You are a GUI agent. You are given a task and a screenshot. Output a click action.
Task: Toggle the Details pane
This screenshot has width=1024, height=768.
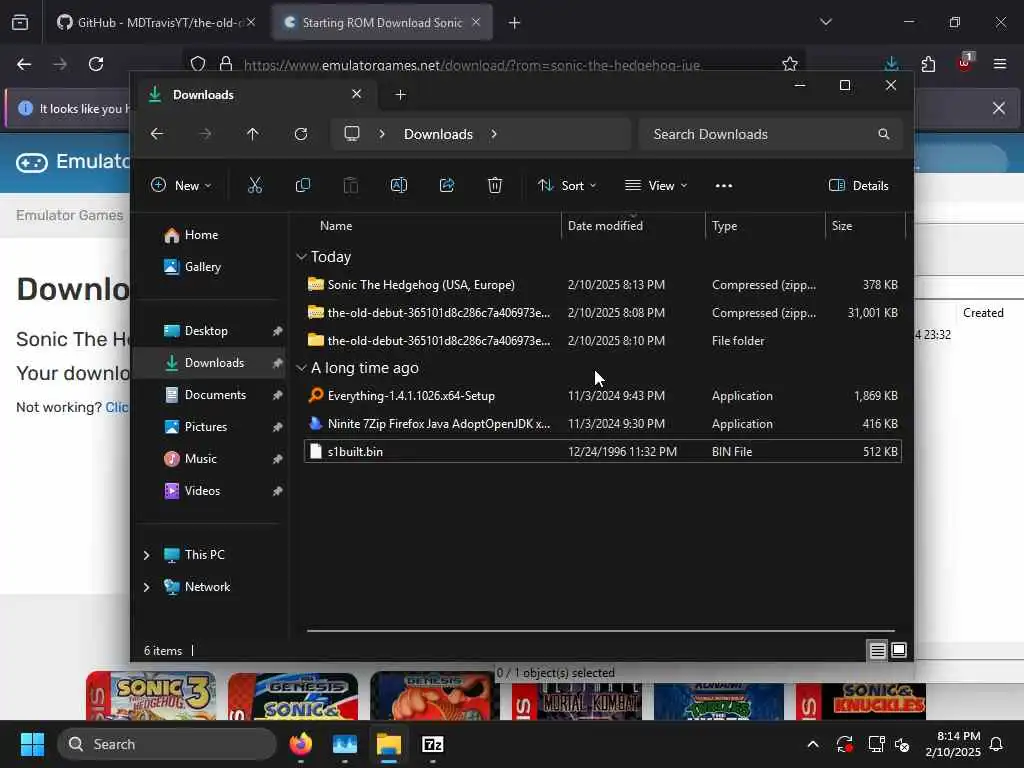[x=859, y=185]
